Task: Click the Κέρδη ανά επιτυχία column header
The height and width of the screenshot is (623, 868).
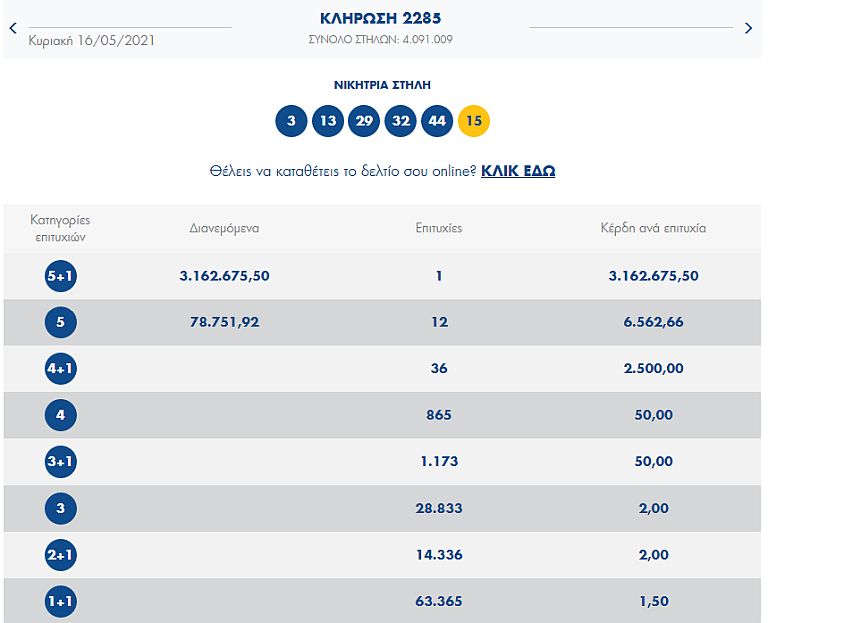Action: tap(653, 228)
